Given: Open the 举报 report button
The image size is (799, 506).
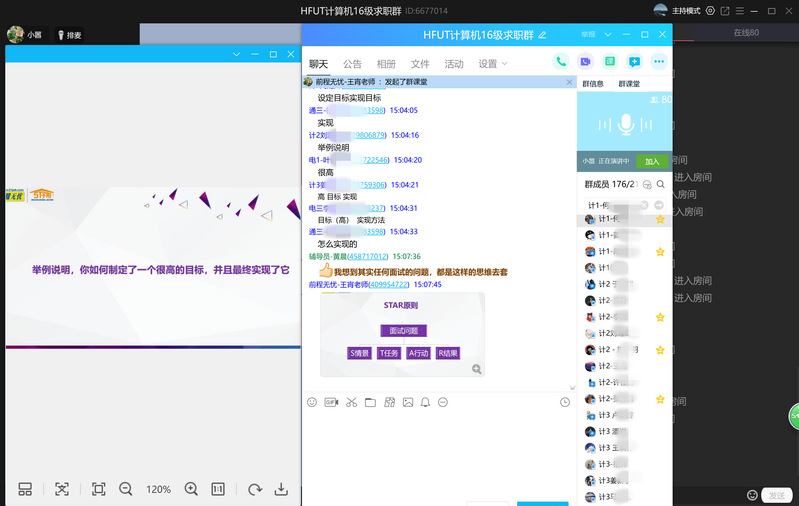Looking at the screenshot, I should [588, 34].
